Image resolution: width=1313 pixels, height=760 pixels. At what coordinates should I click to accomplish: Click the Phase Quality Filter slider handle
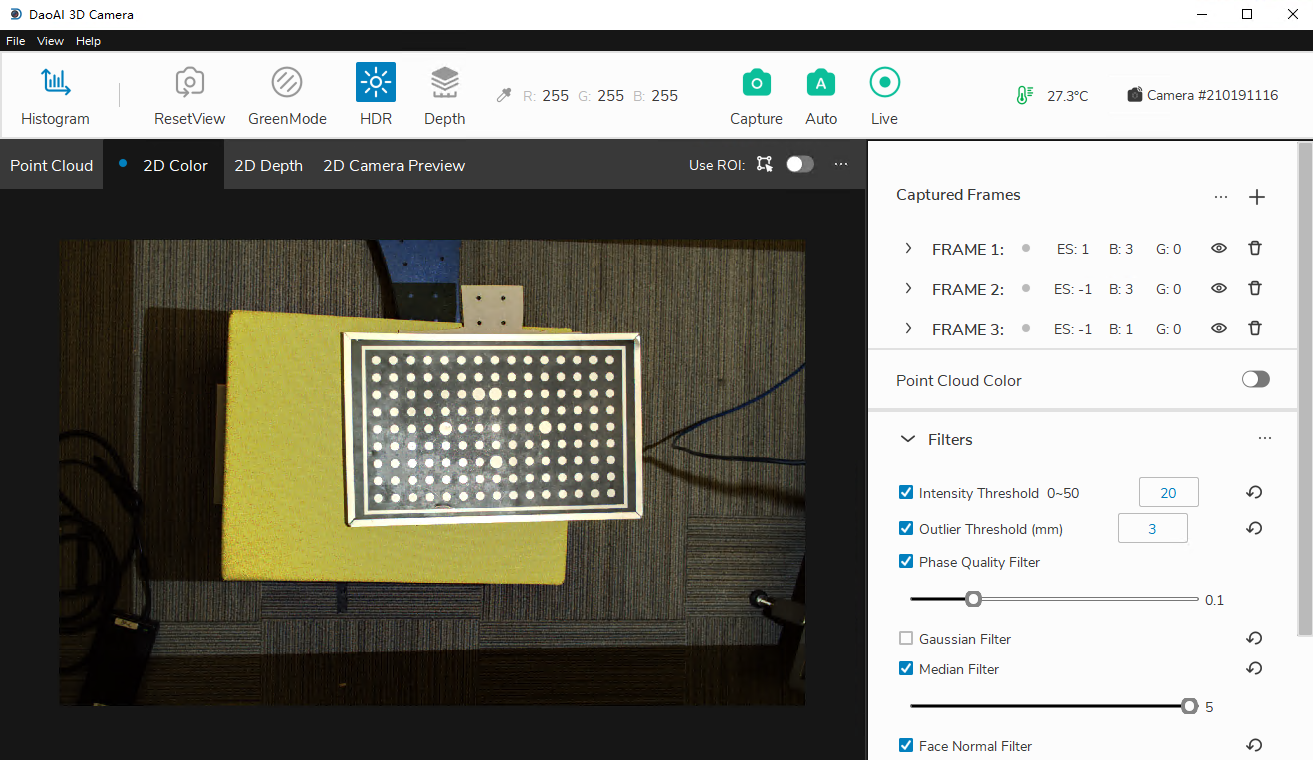[x=973, y=599]
